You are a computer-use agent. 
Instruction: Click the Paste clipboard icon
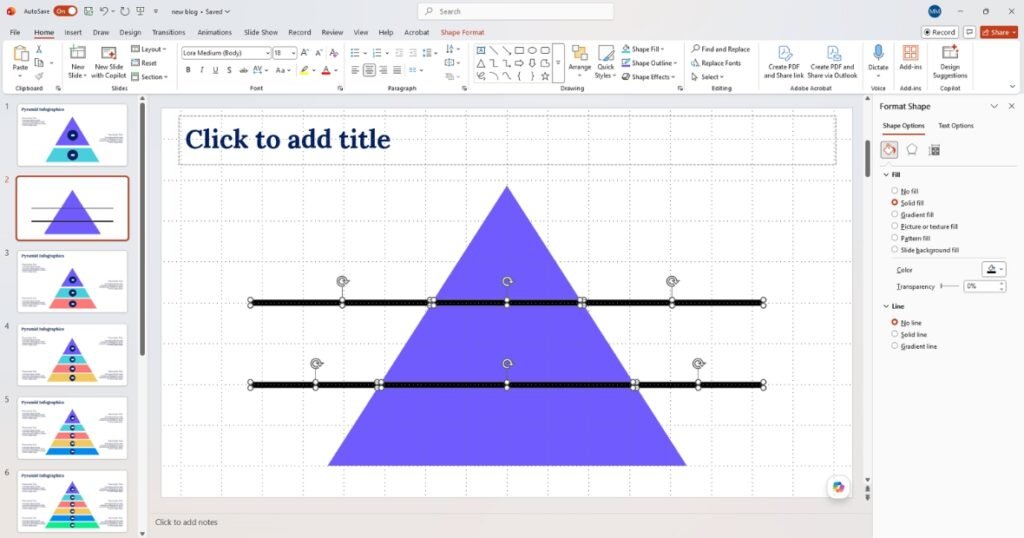click(x=20, y=54)
